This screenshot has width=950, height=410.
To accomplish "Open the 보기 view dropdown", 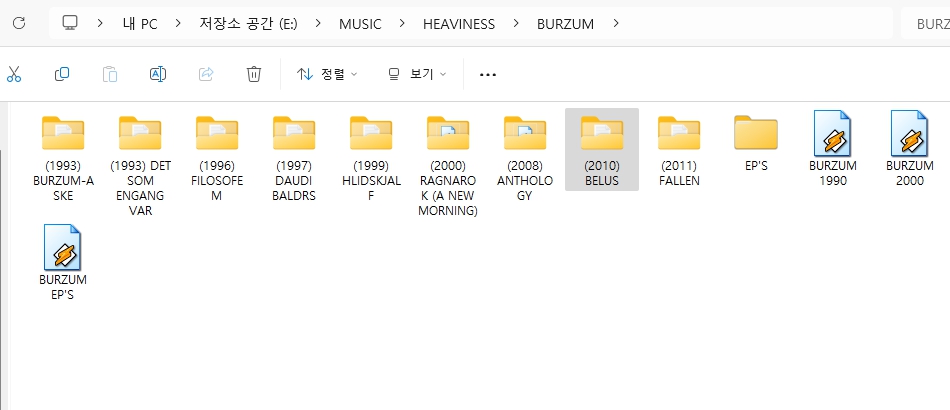I will point(417,74).
